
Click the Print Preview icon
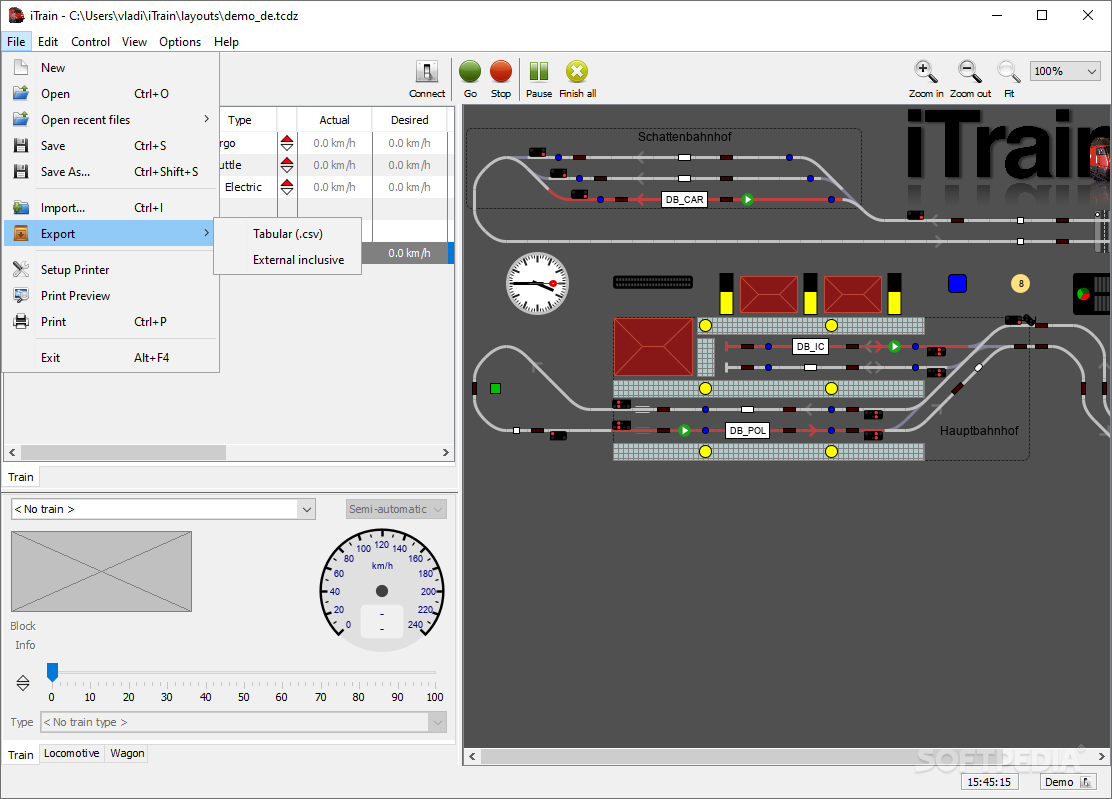tap(21, 296)
